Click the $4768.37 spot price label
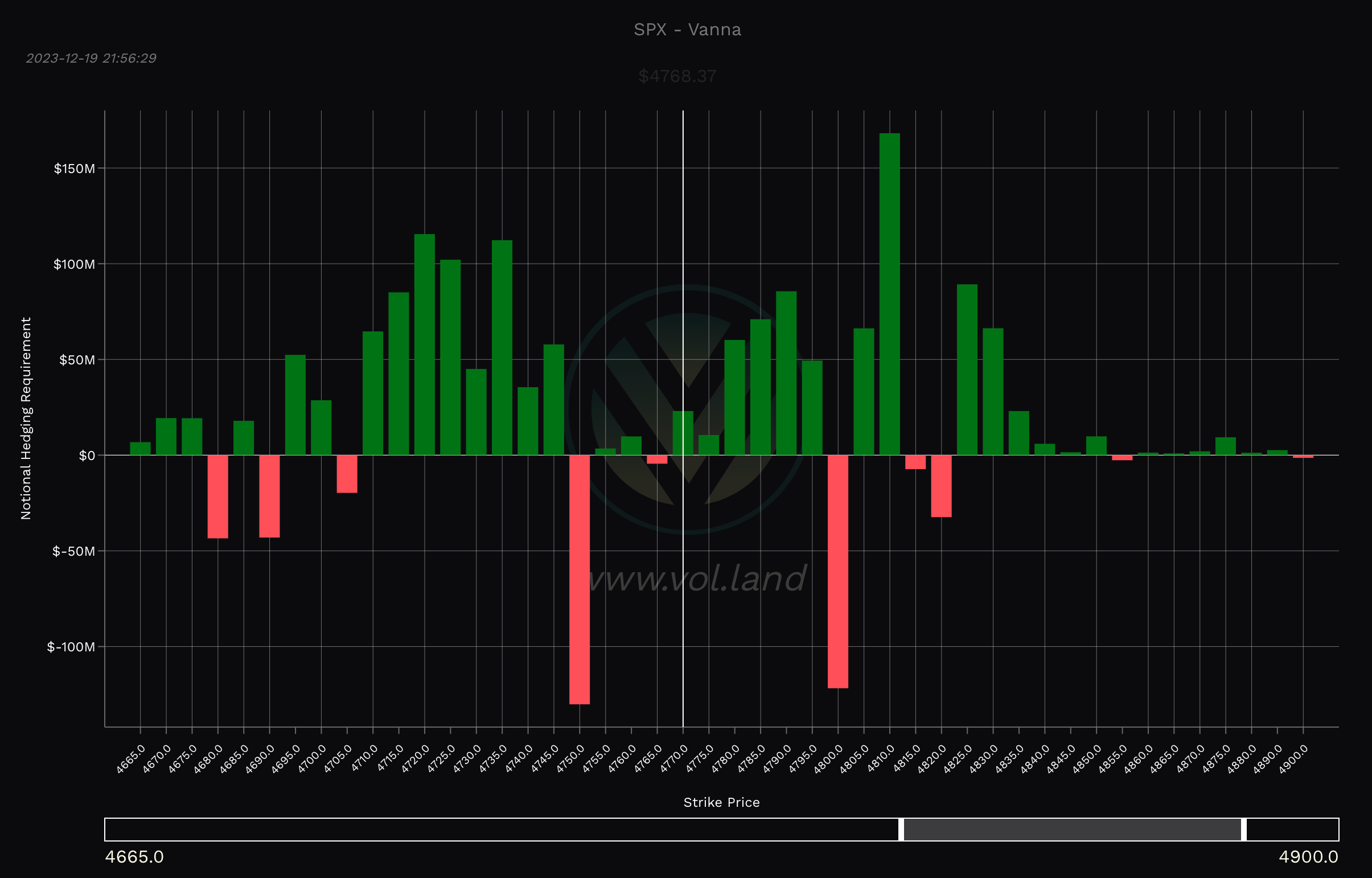1372x878 pixels. (676, 76)
